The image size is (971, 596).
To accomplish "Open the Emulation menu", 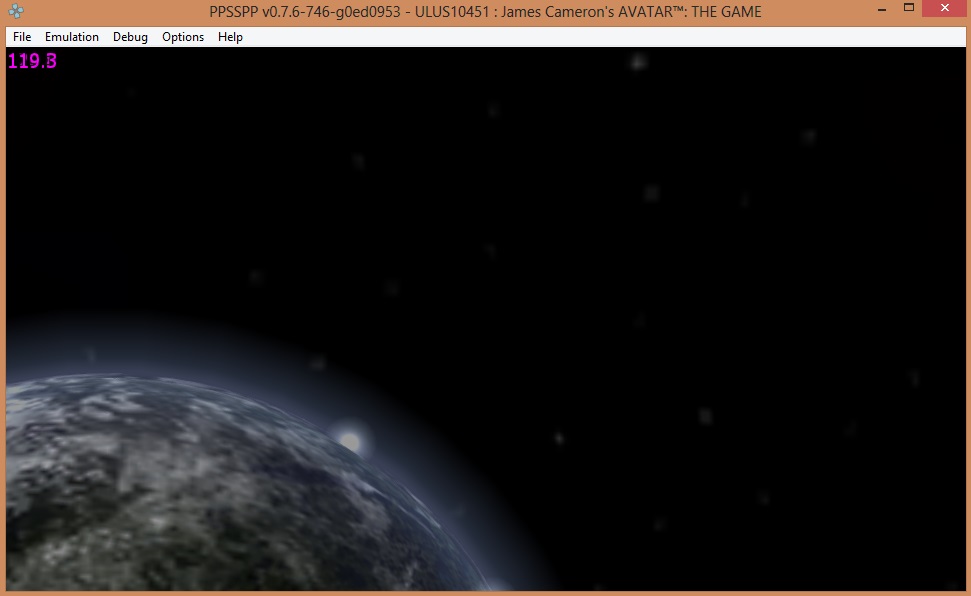I will coord(72,37).
